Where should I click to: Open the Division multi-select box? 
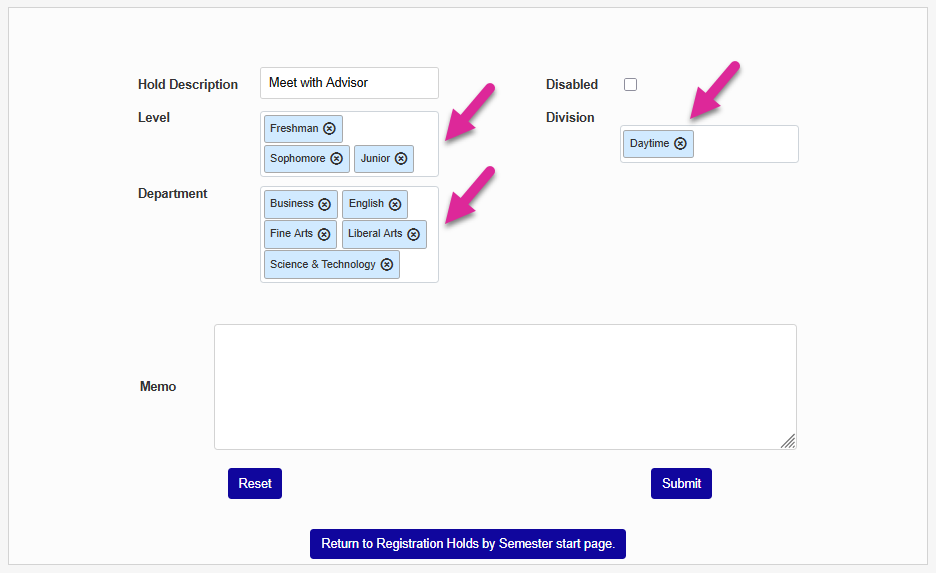pyautogui.click(x=745, y=144)
